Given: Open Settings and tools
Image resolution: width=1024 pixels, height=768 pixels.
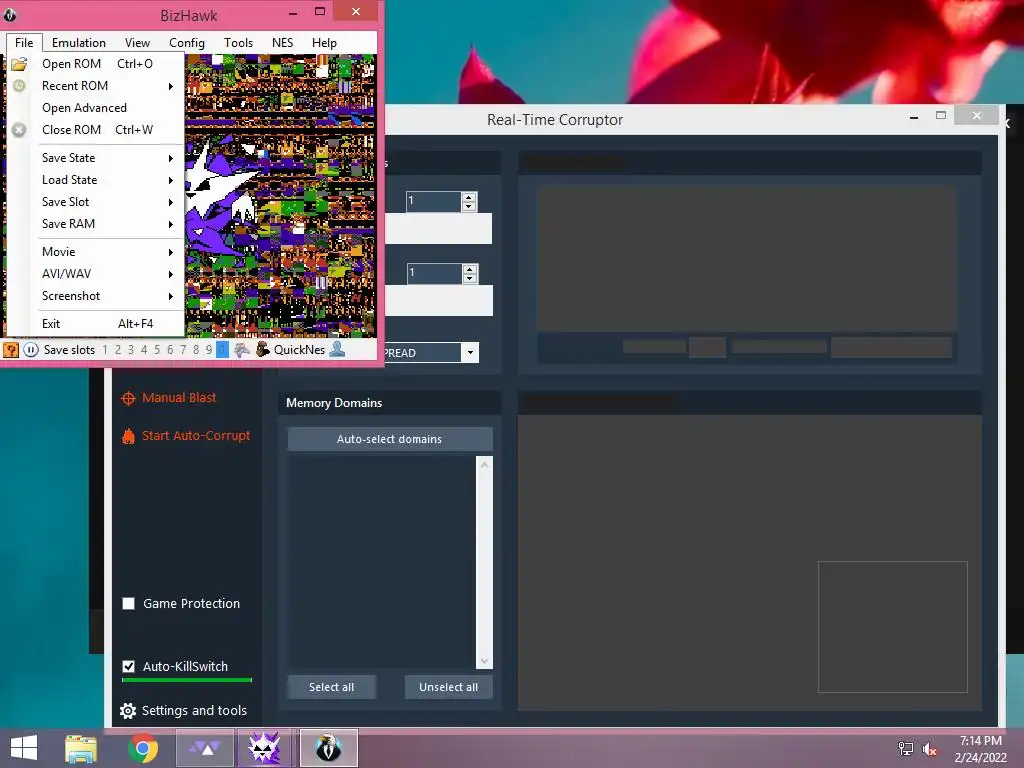Looking at the screenshot, I should tap(194, 711).
